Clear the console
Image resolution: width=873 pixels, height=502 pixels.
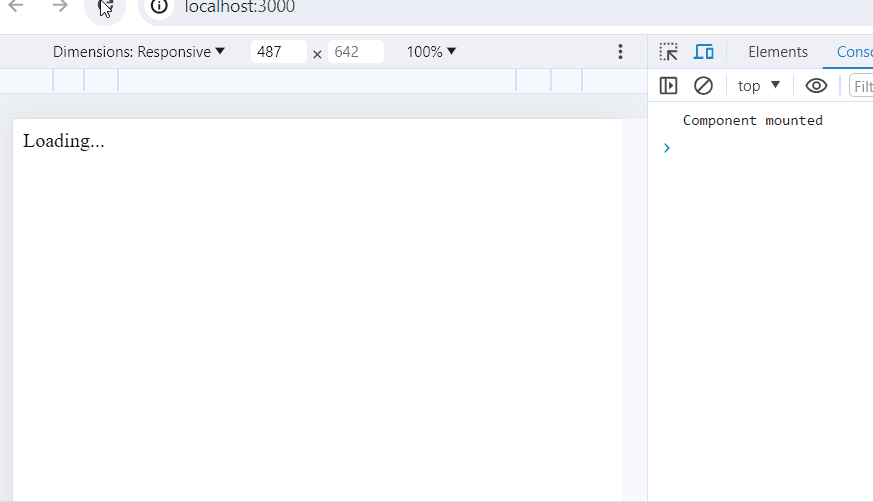(x=703, y=86)
